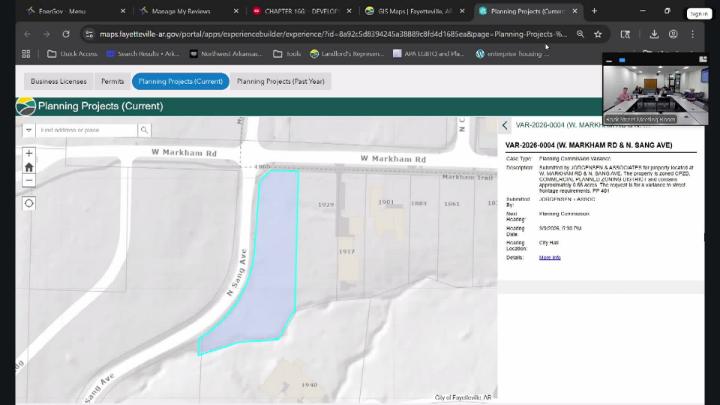Viewport: 720px width, 405px height.
Task: Click the find my location button
Action: 29,203
